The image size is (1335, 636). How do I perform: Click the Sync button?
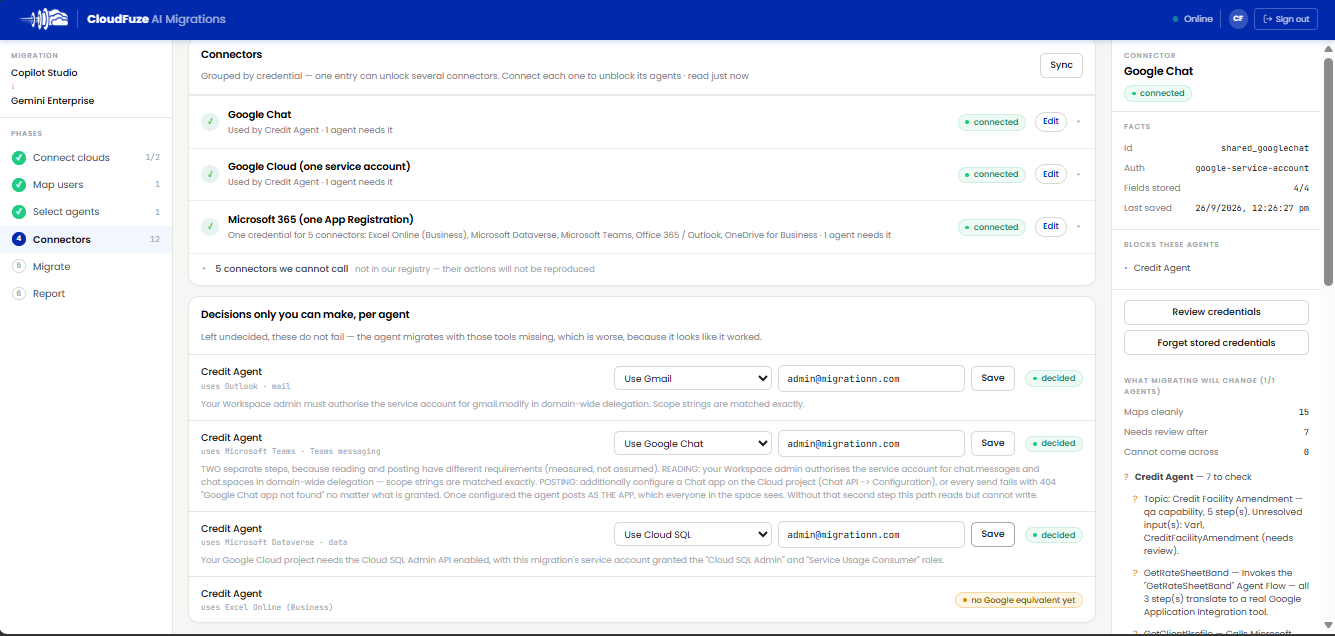tap(1062, 65)
